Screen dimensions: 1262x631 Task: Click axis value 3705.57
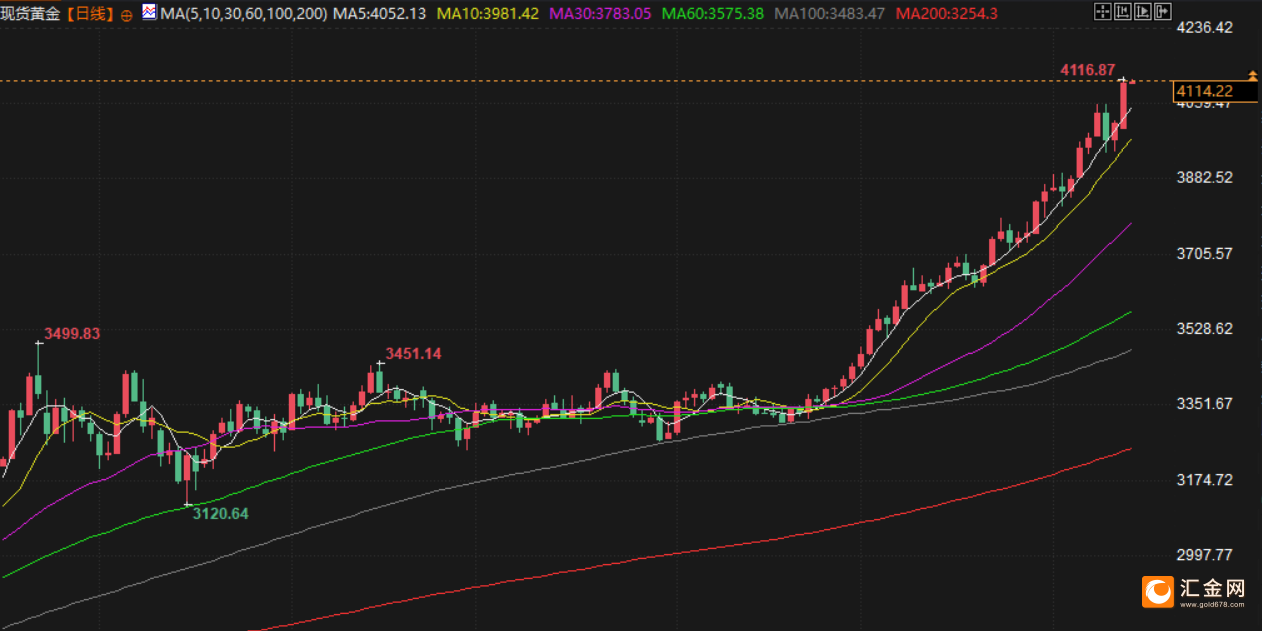pyautogui.click(x=1204, y=253)
